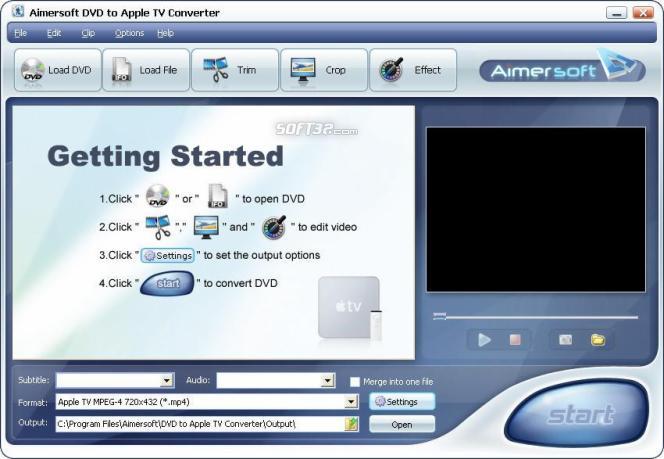This screenshot has width=664, height=459.
Task: Stop the preview playback
Action: coord(515,340)
